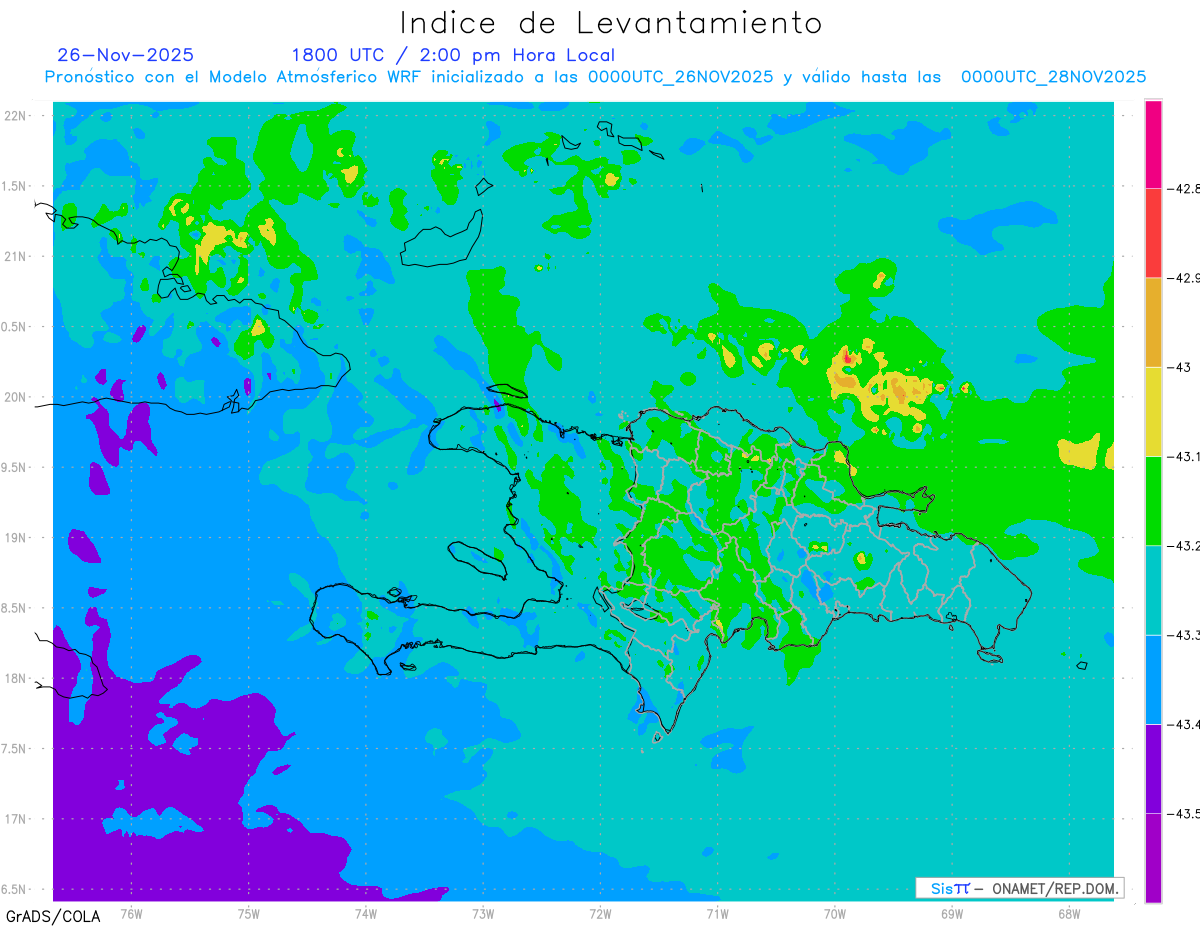The image size is (1200, 927).
Task: Select the green colorbar segment below -43.1
Action: 1153,500
